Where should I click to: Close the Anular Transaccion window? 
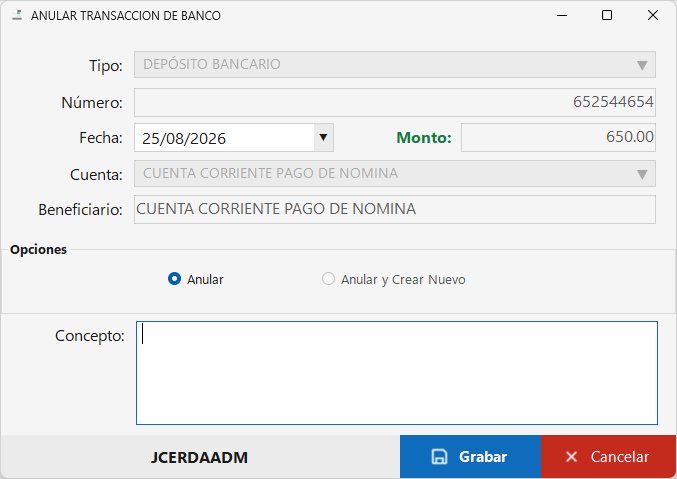(652, 16)
